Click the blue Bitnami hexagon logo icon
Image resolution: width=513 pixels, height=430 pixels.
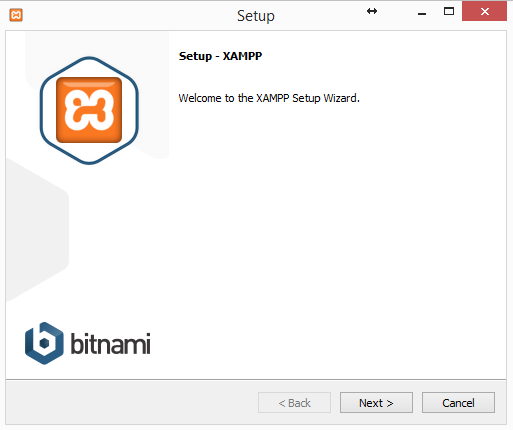tap(44, 343)
